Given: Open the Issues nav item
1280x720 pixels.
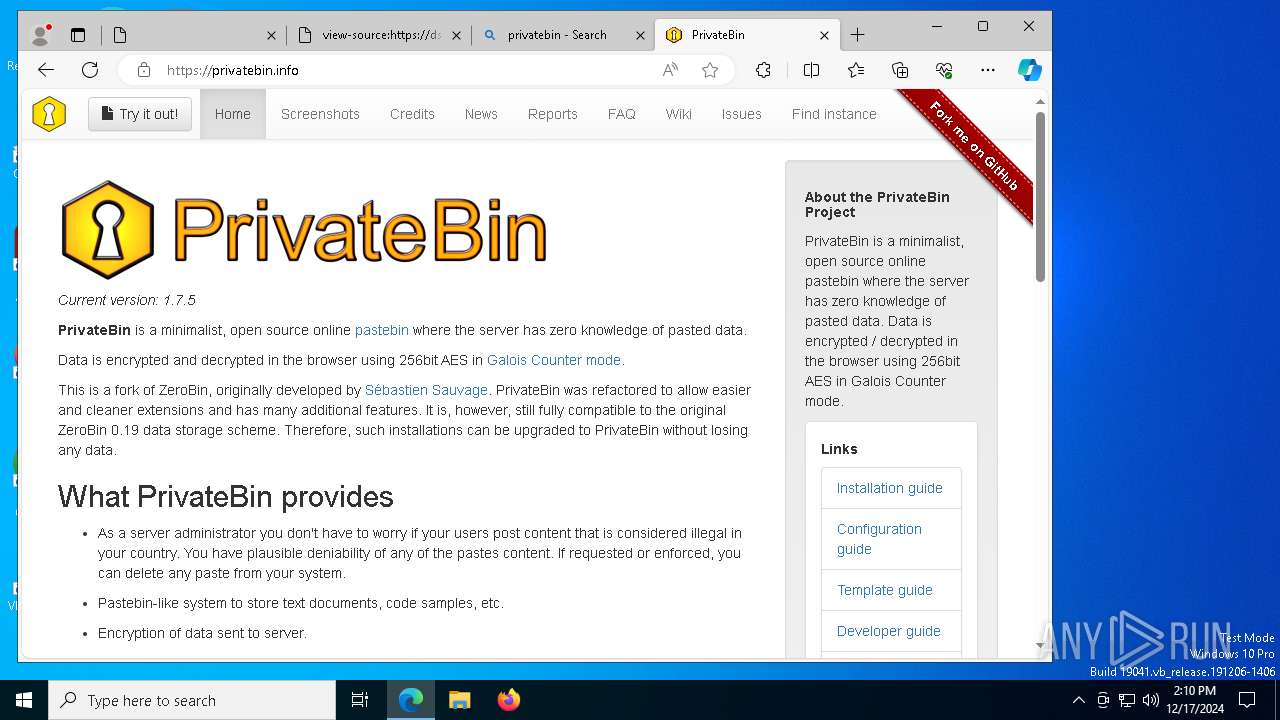Looking at the screenshot, I should click(742, 114).
